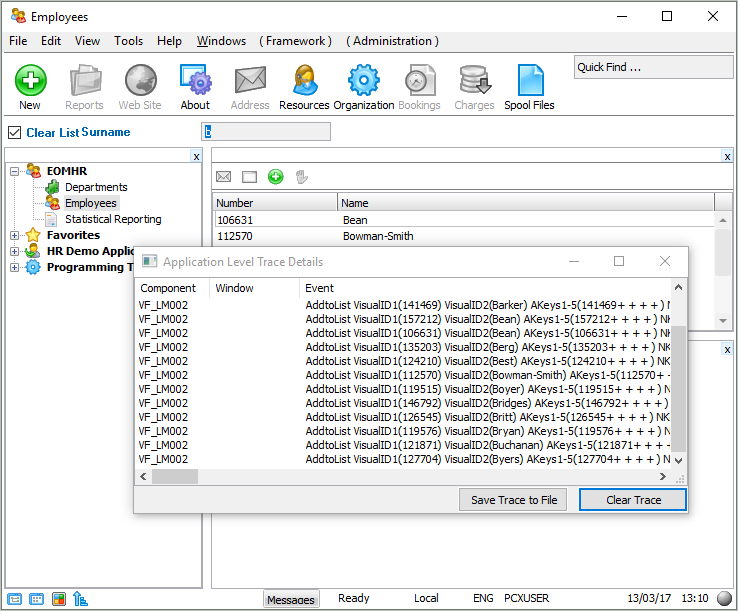The image size is (738, 611).
Task: Click the envelope icon above employee list
Action: (224, 177)
